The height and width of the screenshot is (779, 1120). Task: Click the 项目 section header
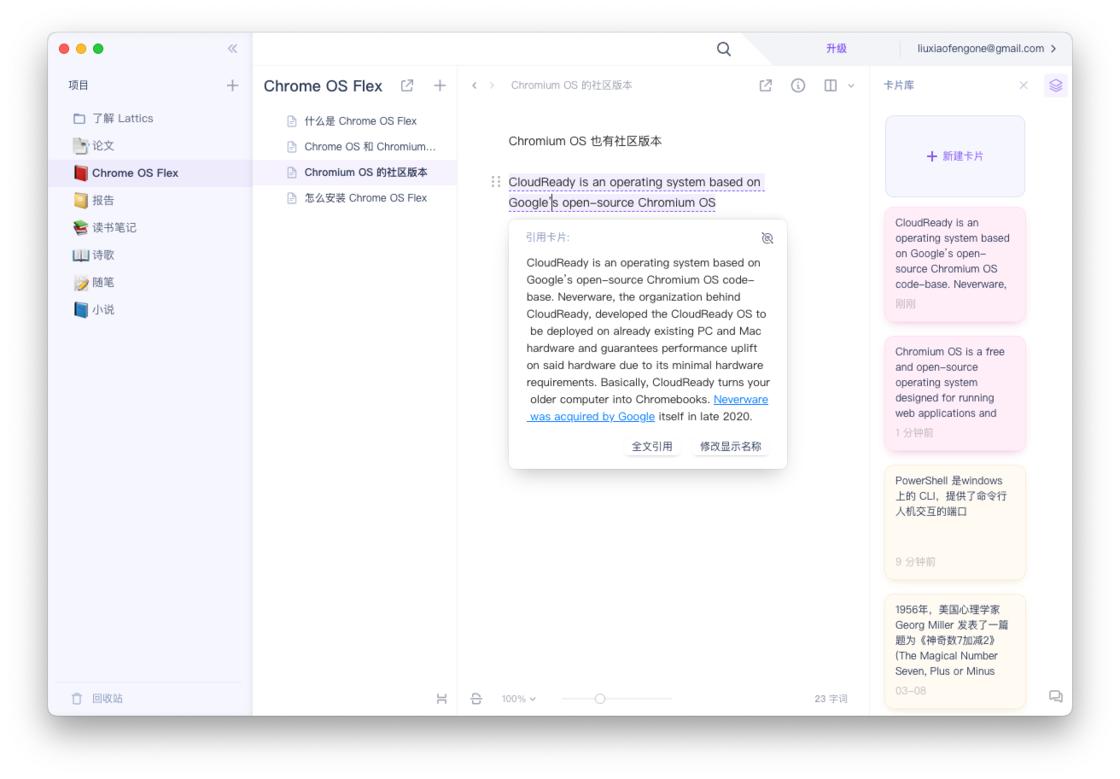[x=79, y=86]
